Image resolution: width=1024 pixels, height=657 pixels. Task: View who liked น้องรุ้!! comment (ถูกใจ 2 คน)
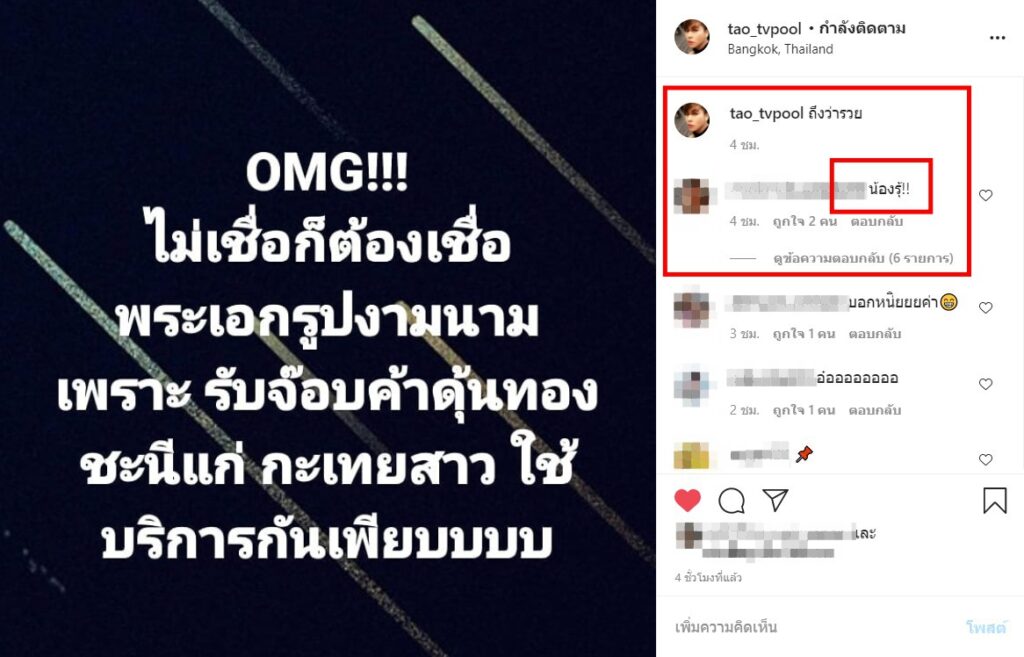pos(805,221)
